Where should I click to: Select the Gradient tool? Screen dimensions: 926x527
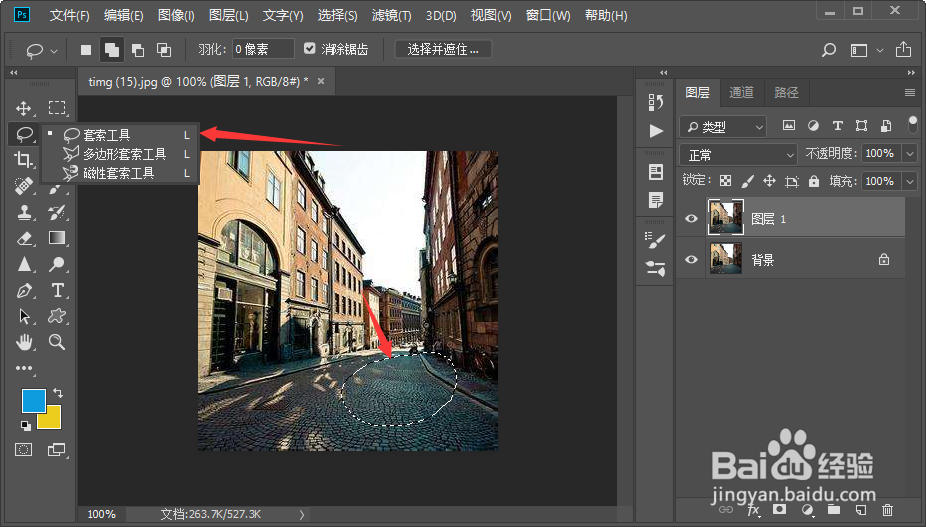[57, 238]
